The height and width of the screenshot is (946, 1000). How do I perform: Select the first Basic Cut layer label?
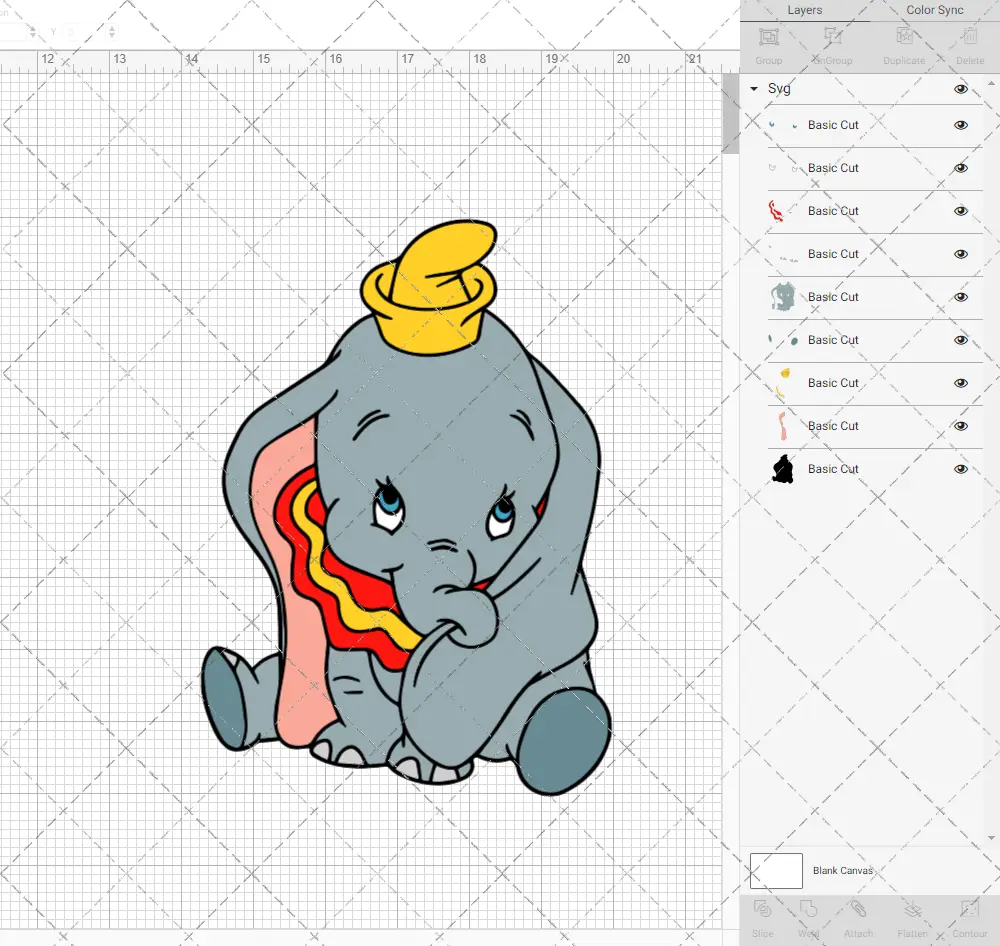pos(833,125)
